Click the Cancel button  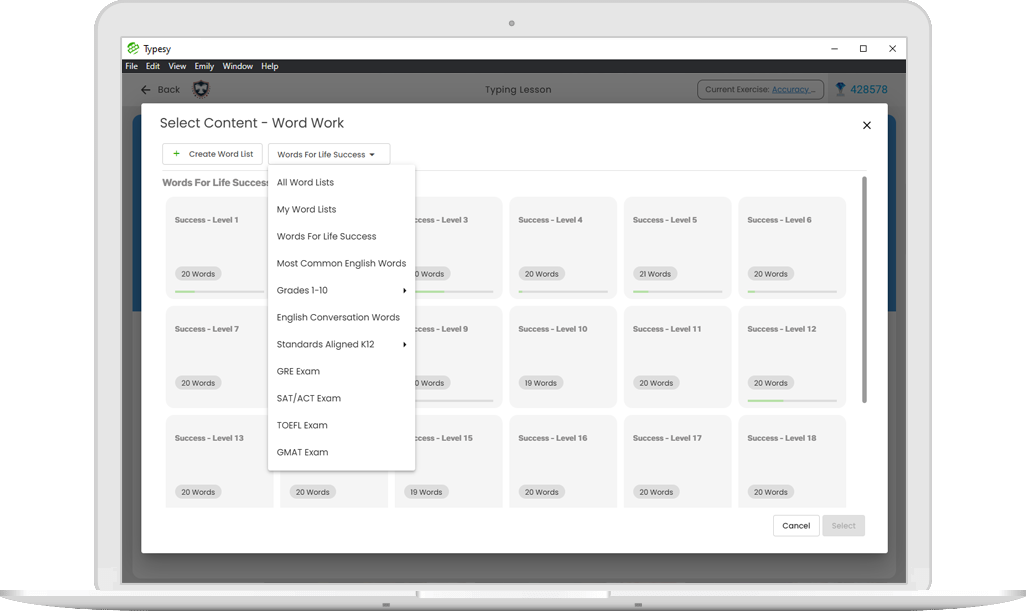[796, 525]
